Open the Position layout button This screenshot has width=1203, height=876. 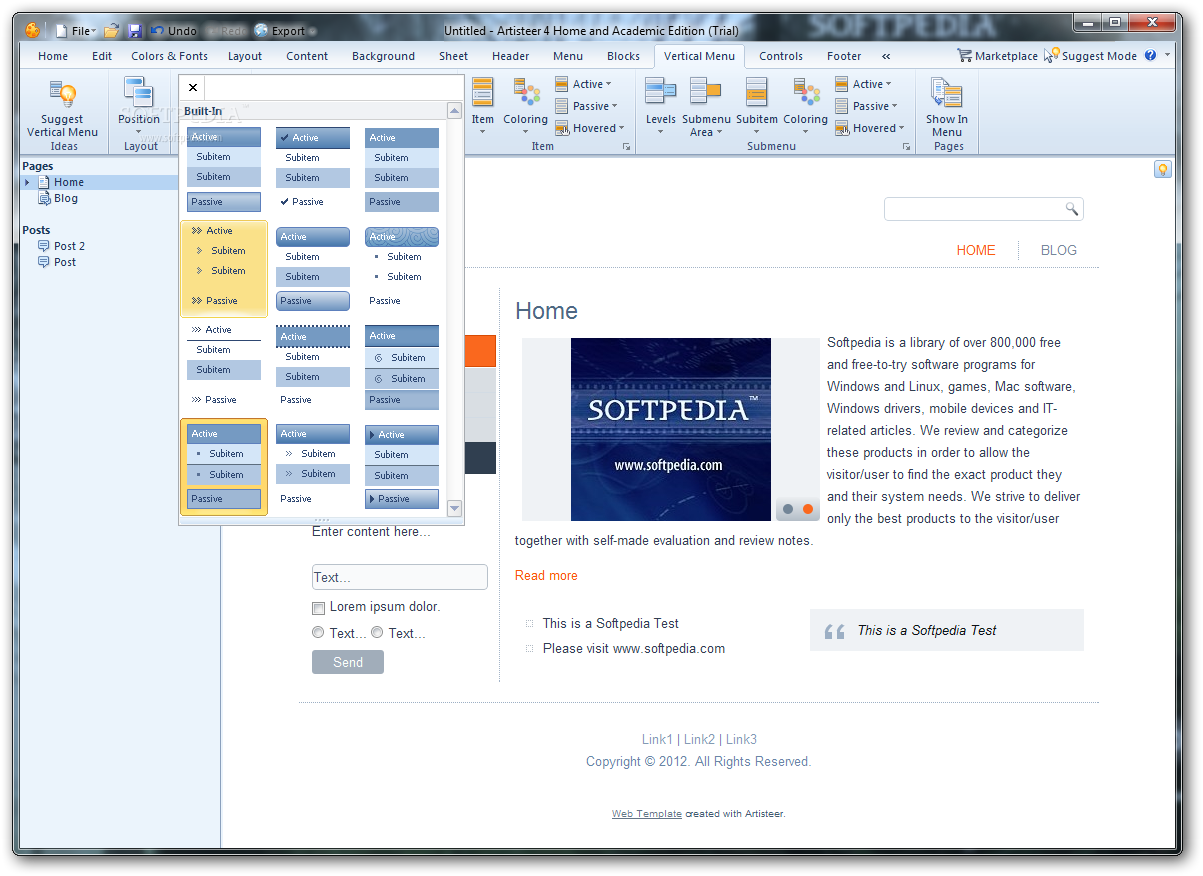click(x=139, y=108)
